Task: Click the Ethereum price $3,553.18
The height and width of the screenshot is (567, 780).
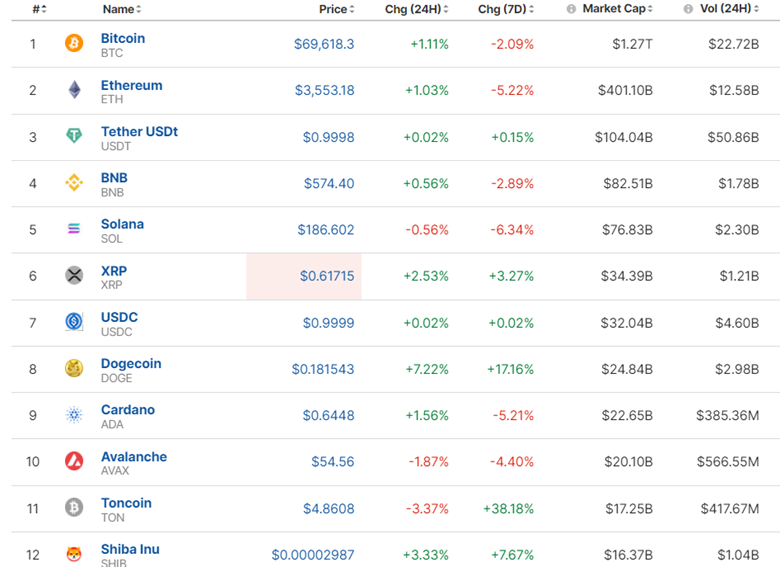Action: (x=324, y=91)
